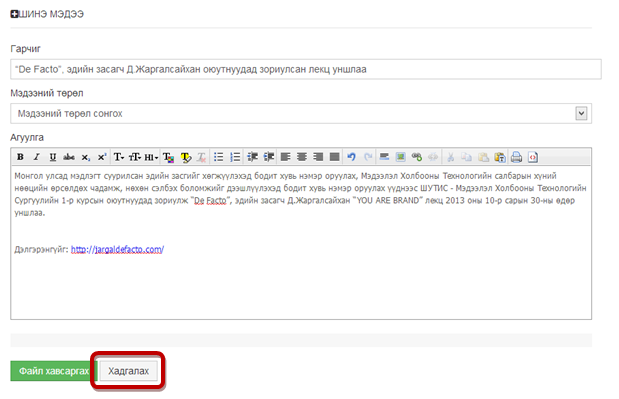
Task: Apply strikethrough formatting
Action: click(69, 157)
